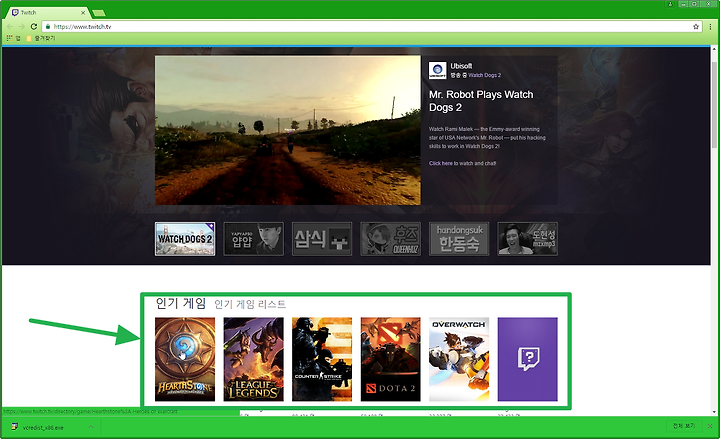Viewport: 720px width, 439px height.
Task: Open the 인기 게임 heading
Action: click(x=181, y=303)
